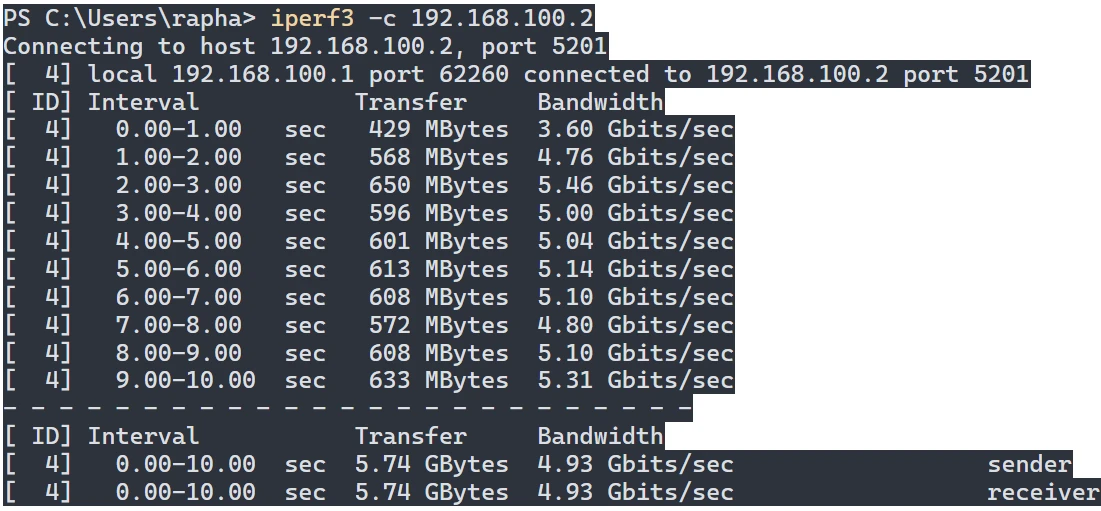Click the first Bandwidth column header
This screenshot has width=1101, height=511.
(600, 102)
